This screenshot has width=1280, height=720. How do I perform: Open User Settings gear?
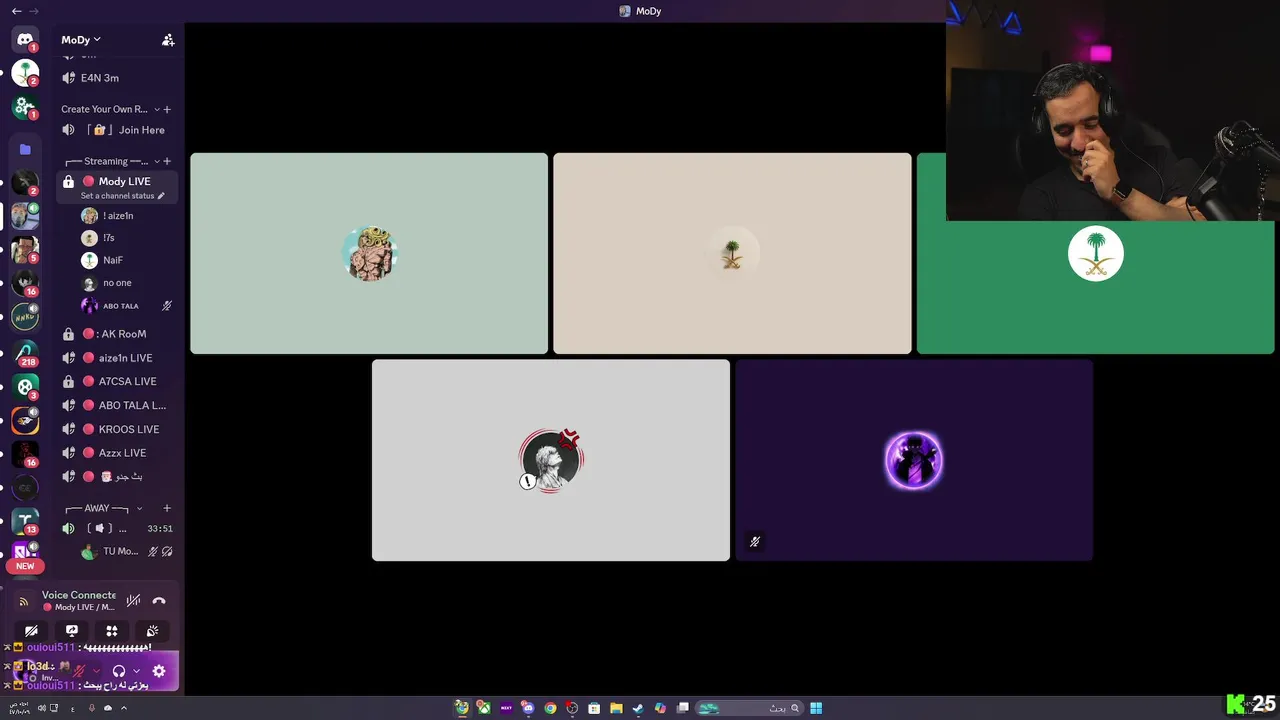click(x=159, y=671)
